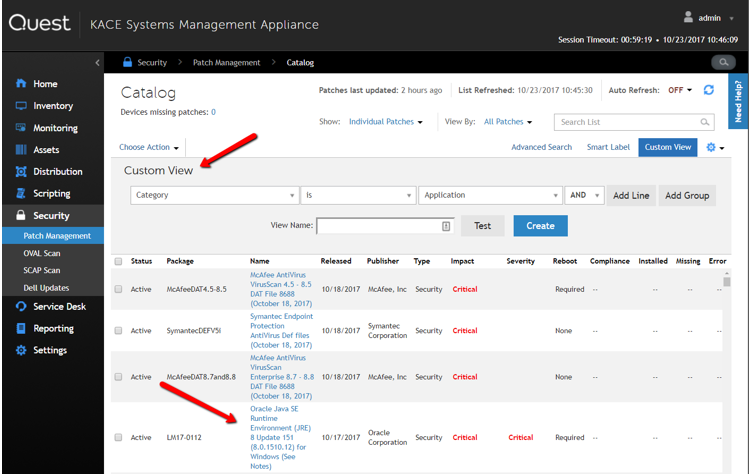Click the Home icon in sidebar
The image size is (750, 476).
(x=21, y=84)
